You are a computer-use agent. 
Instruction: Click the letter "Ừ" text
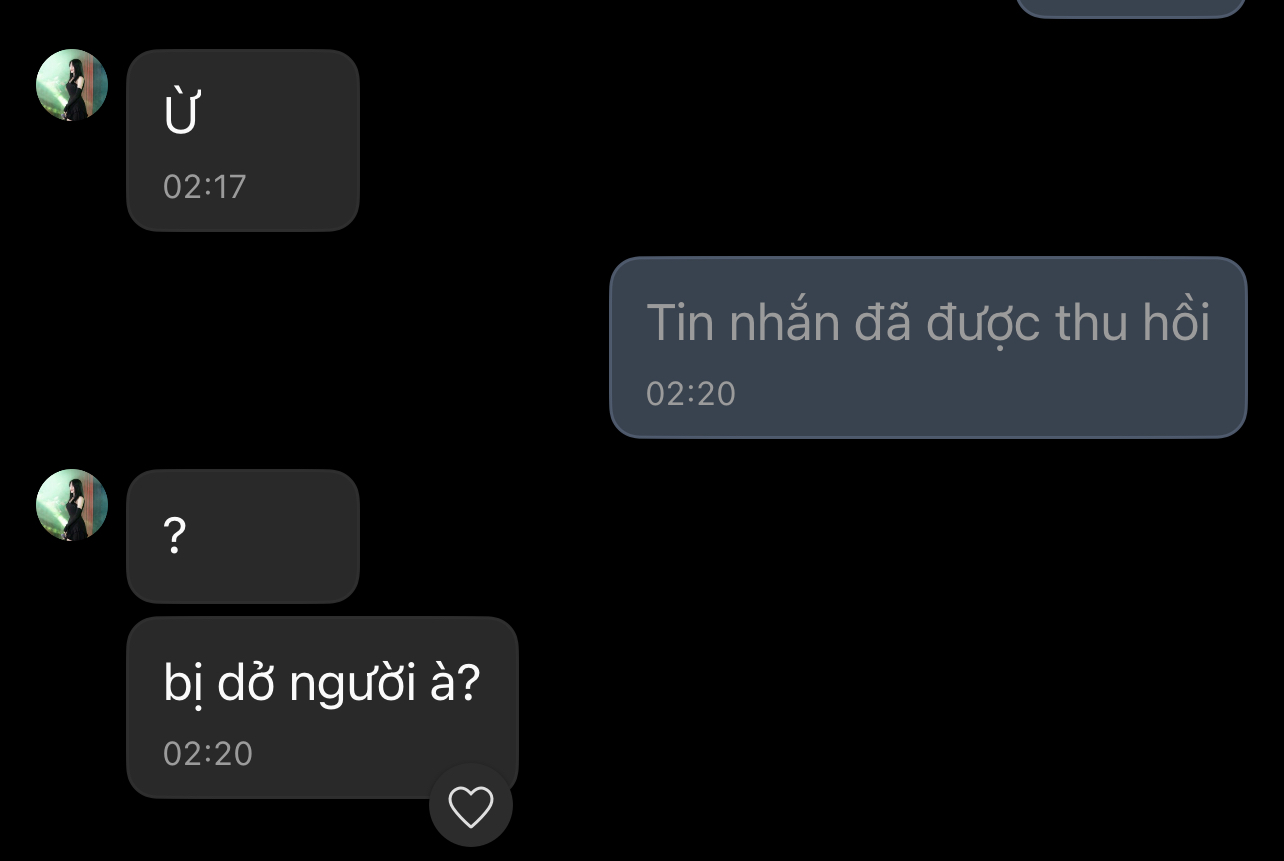tap(181, 112)
